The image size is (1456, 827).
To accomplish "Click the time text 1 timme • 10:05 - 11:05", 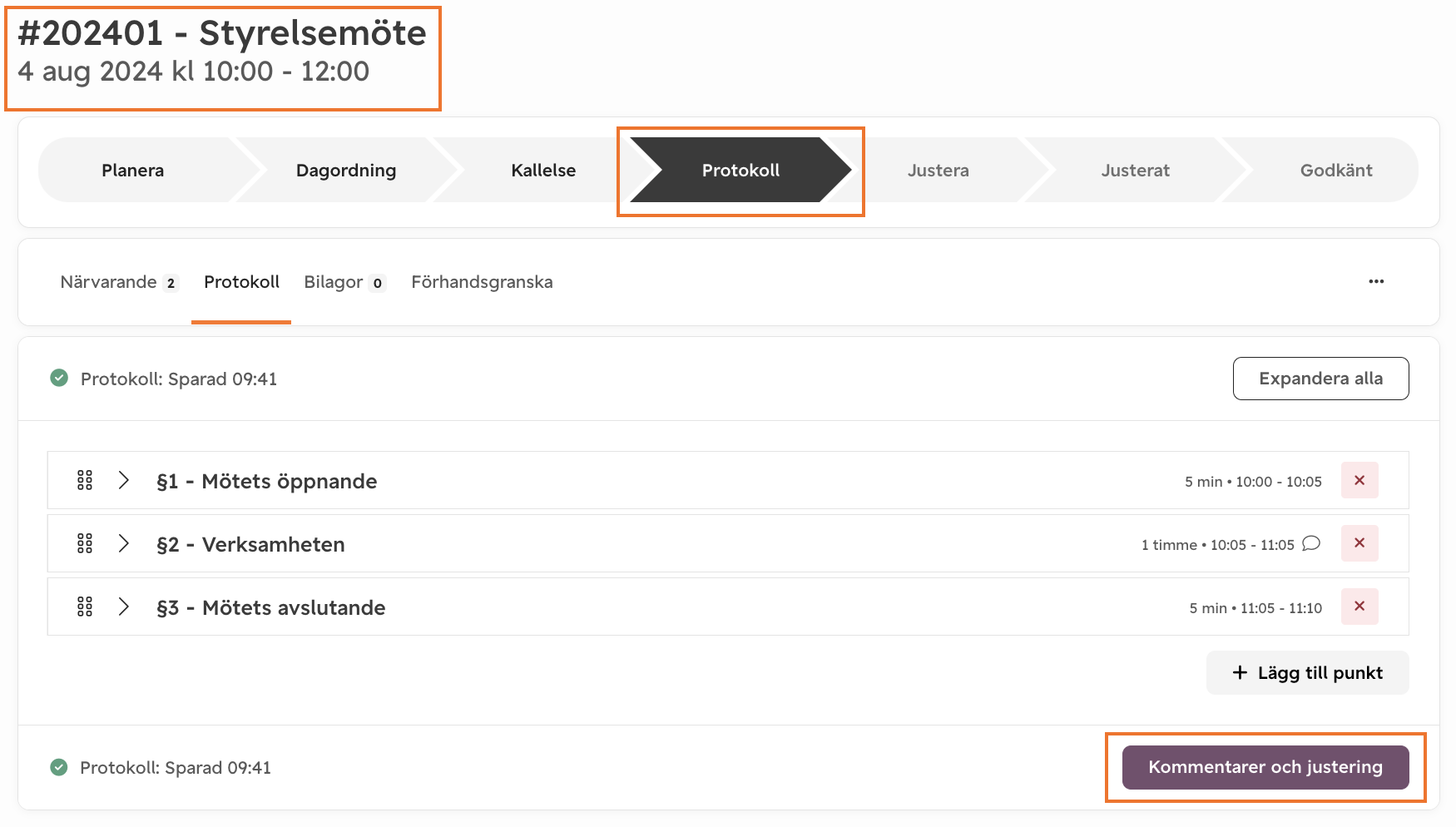I will click(1217, 545).
